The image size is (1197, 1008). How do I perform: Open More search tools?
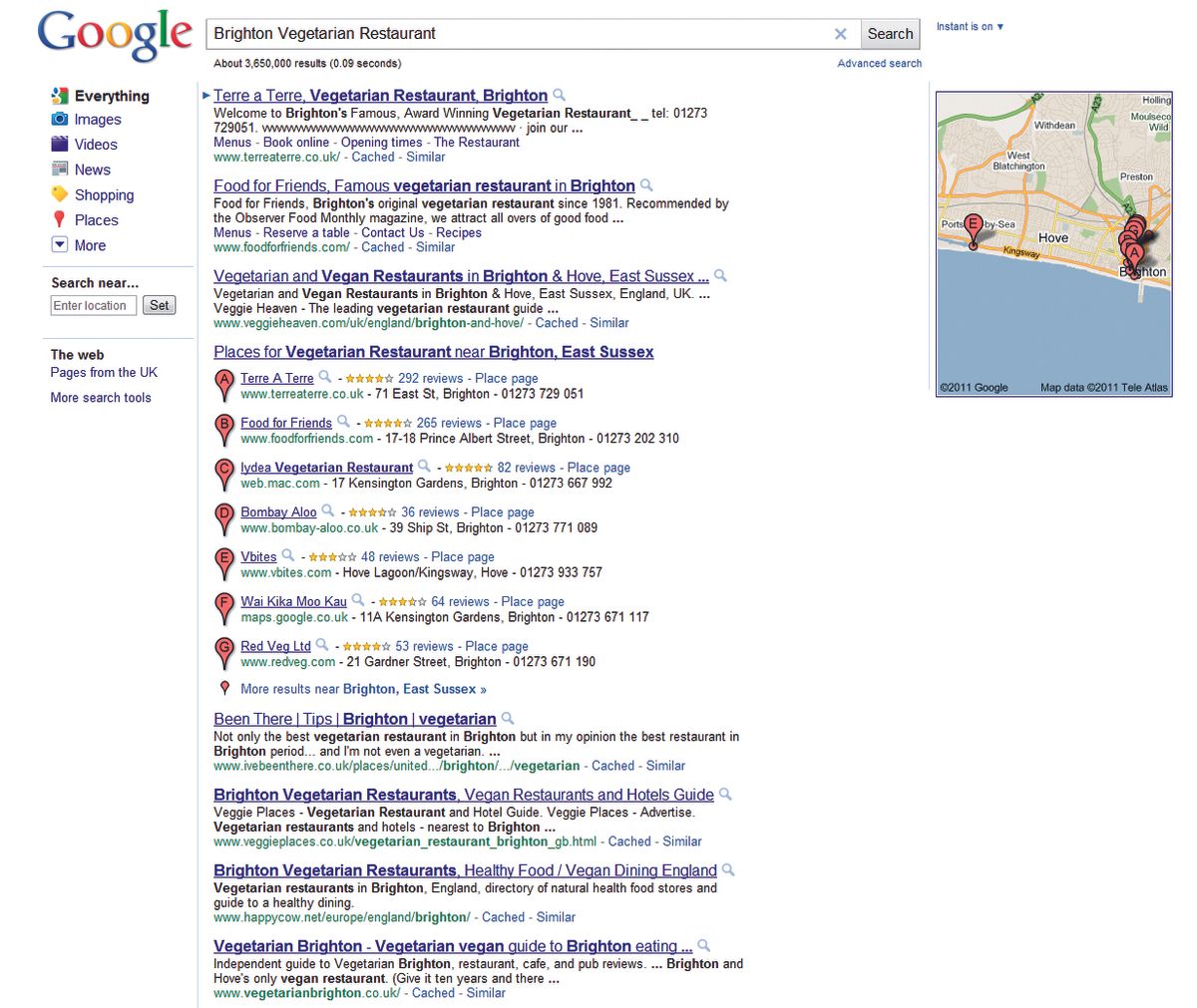[100, 397]
